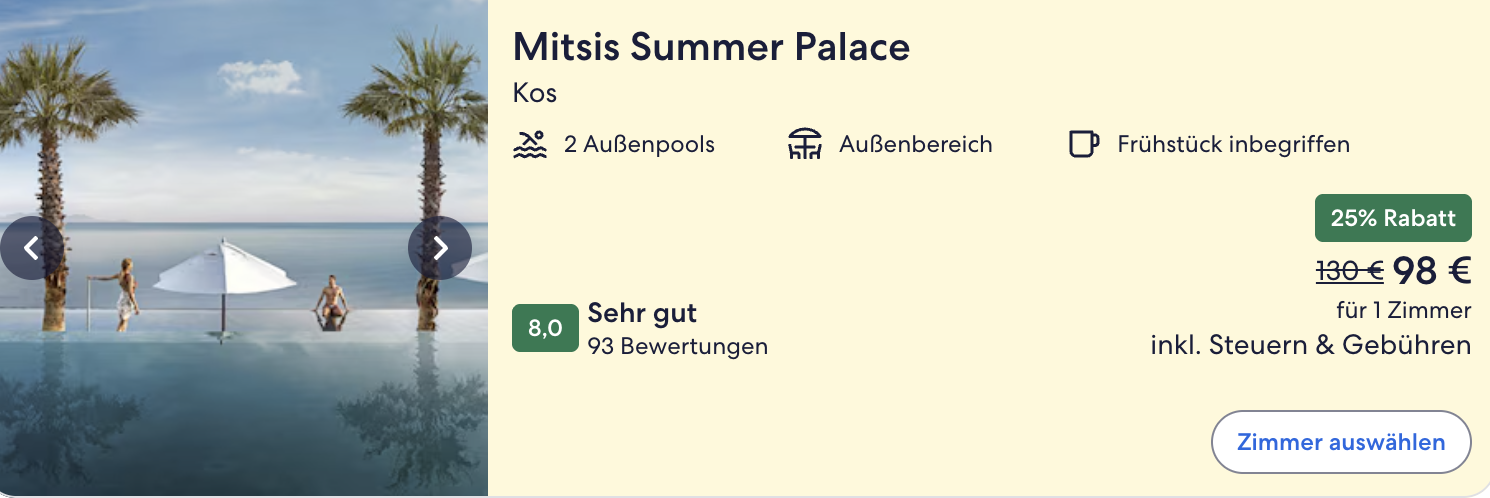Screen dimensions: 1490x498
Task: Click the crossed-out 130 € price
Action: point(1349,271)
